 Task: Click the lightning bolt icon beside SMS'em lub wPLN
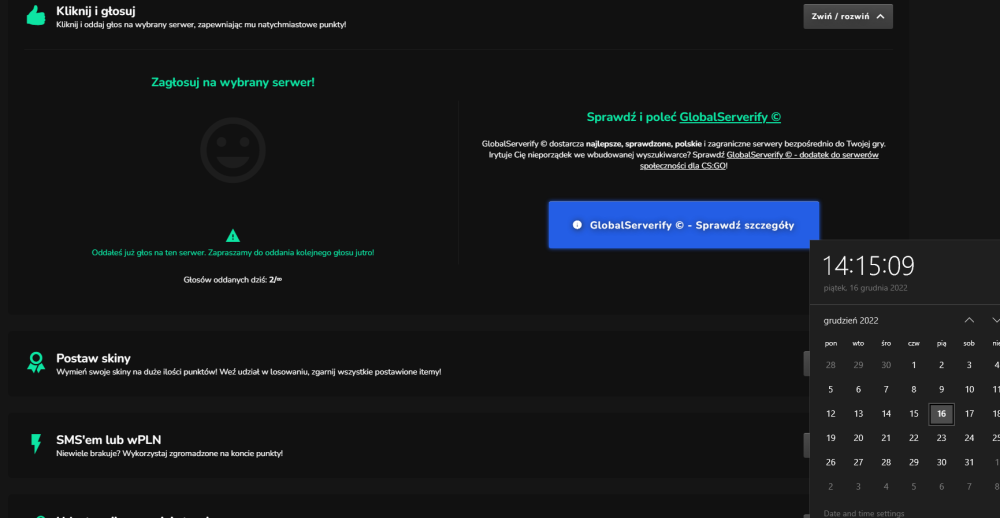(x=36, y=443)
